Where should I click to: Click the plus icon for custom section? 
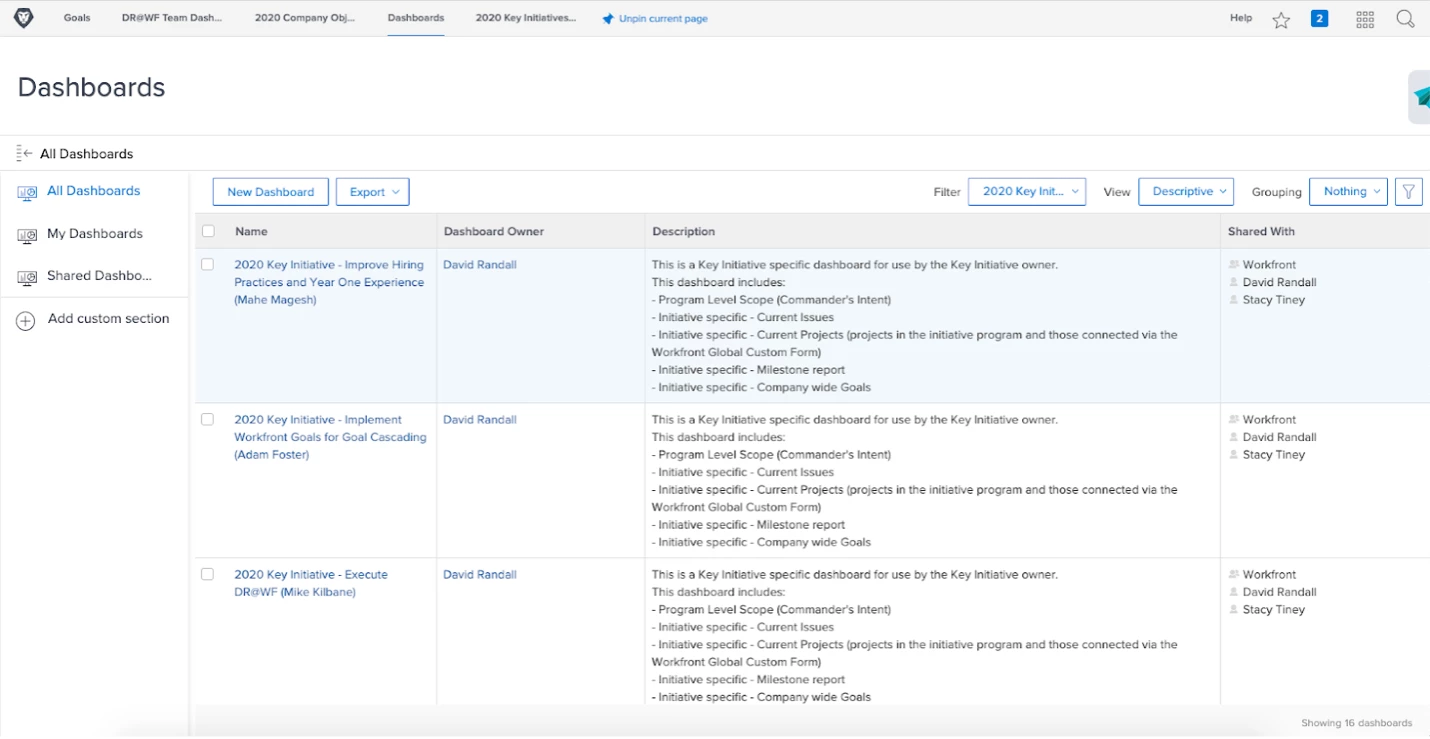coord(26,320)
